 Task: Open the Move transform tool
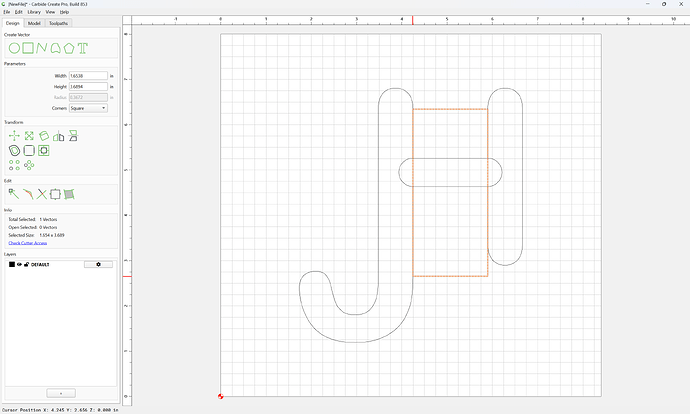14,136
